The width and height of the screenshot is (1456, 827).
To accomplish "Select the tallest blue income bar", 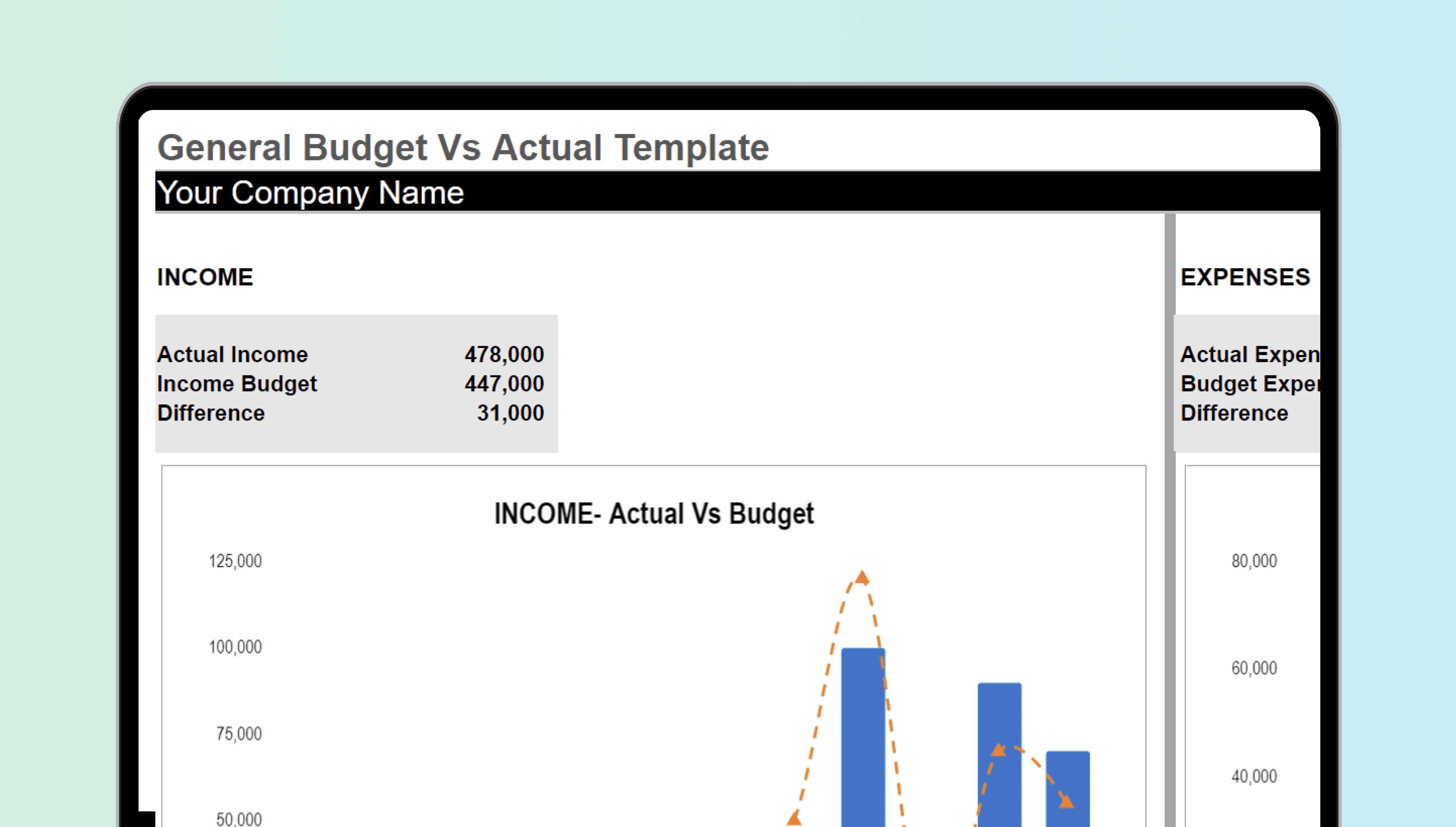I will tap(863, 737).
